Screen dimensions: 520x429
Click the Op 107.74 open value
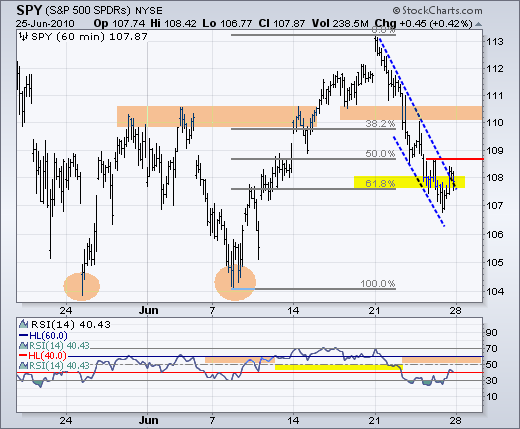pos(119,24)
